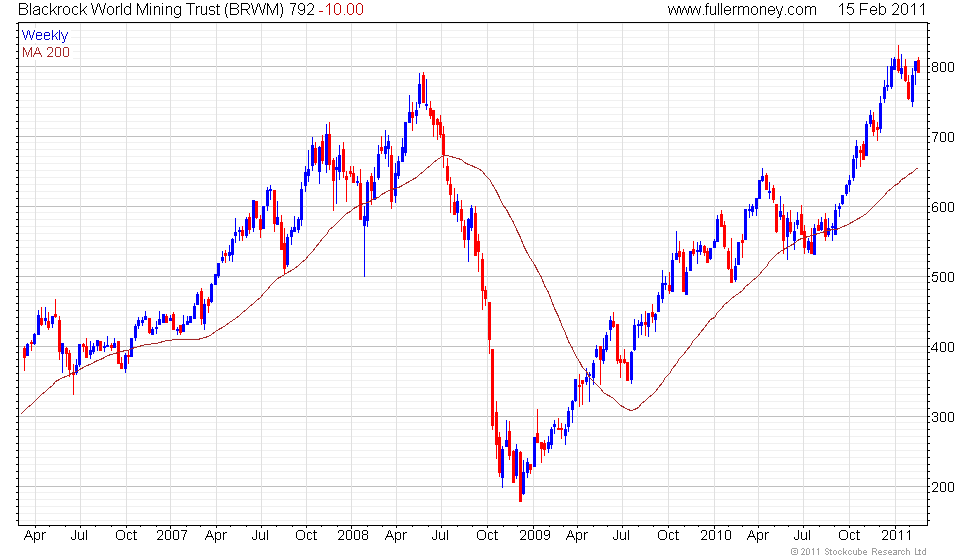Click the 700 price axis label
980x560 pixels.
tap(942, 137)
